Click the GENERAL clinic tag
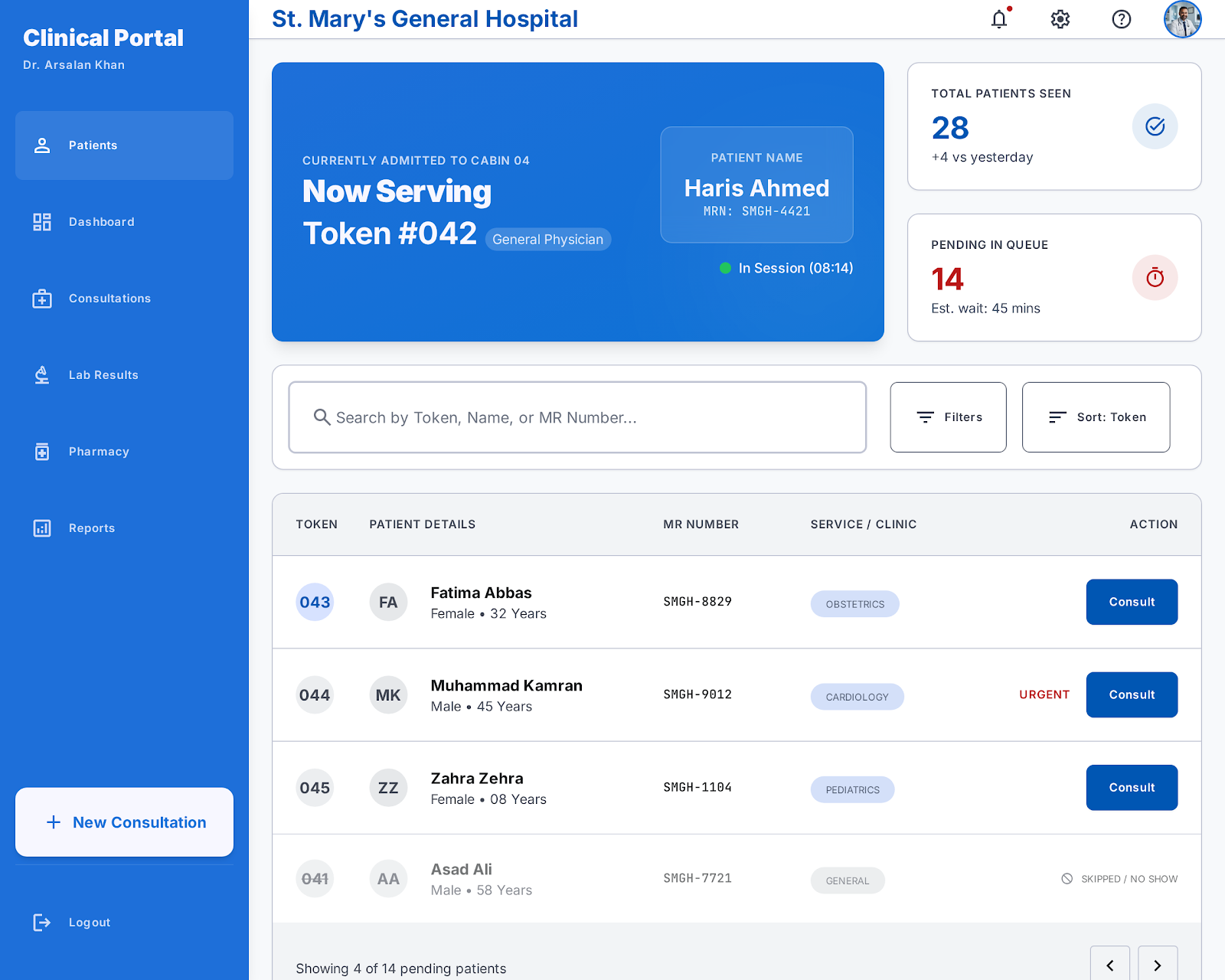This screenshot has height=980, width=1225. (x=848, y=880)
